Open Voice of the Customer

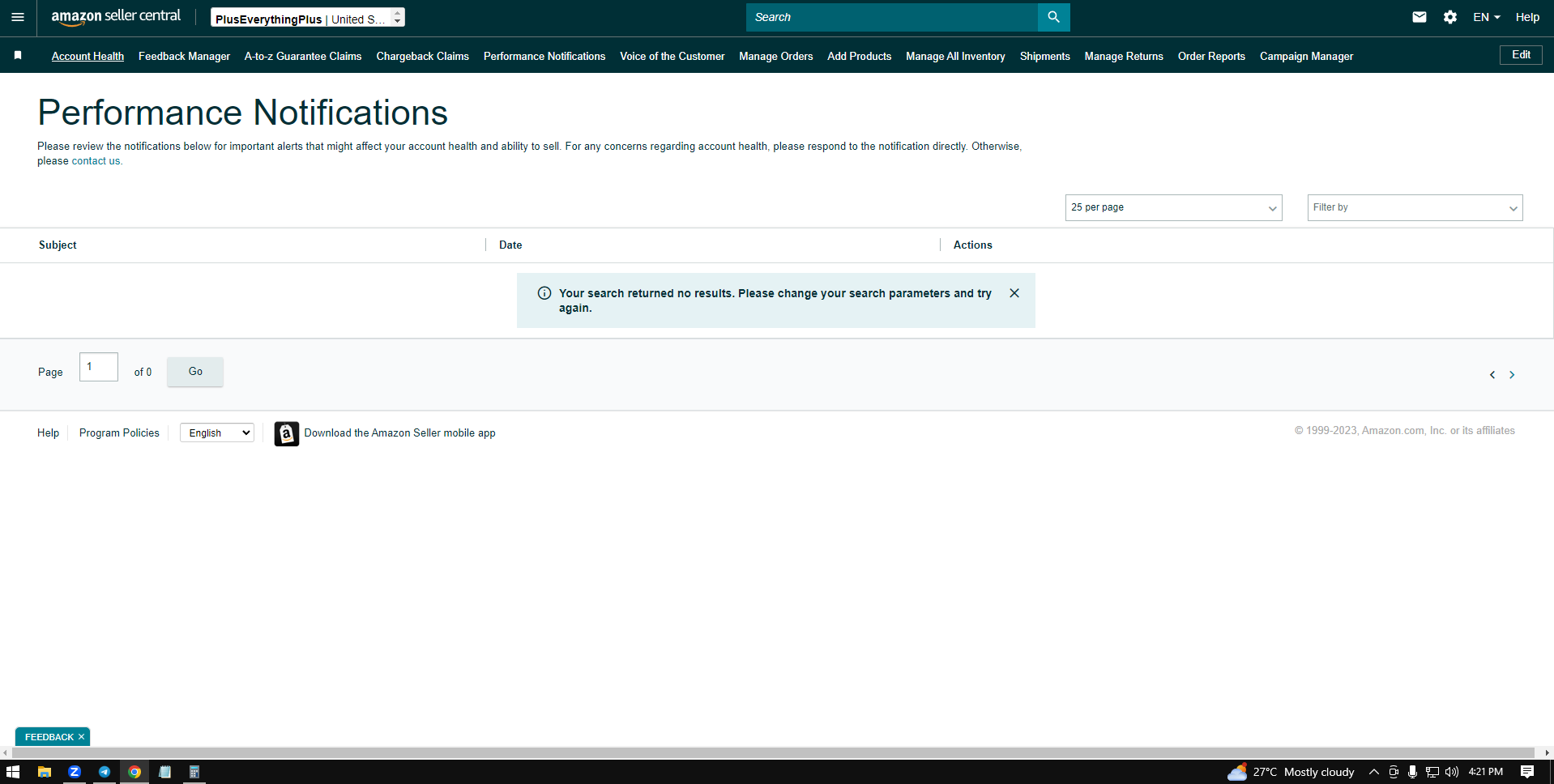672,56
